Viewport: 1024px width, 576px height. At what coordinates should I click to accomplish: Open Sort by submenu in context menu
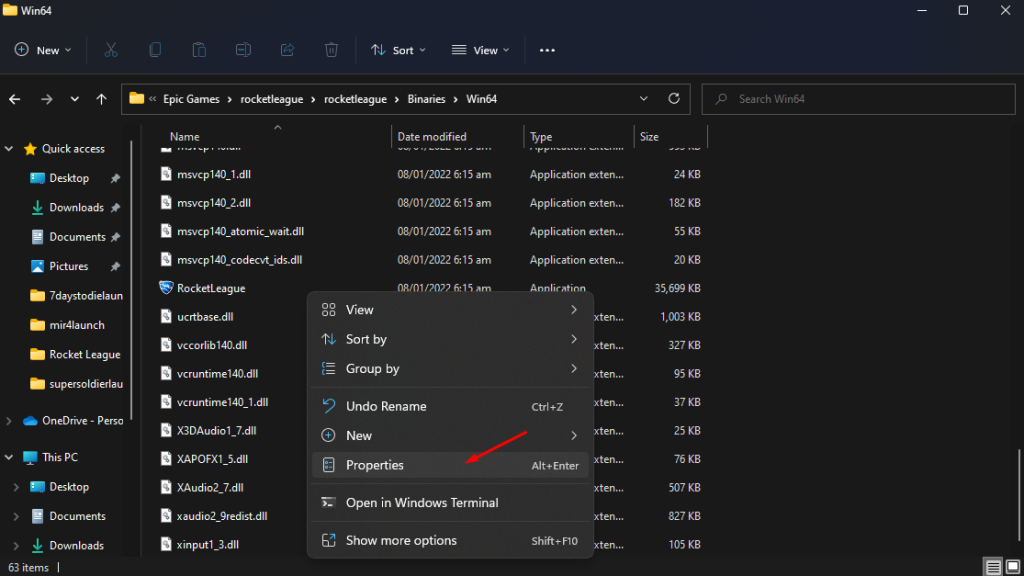[450, 340]
